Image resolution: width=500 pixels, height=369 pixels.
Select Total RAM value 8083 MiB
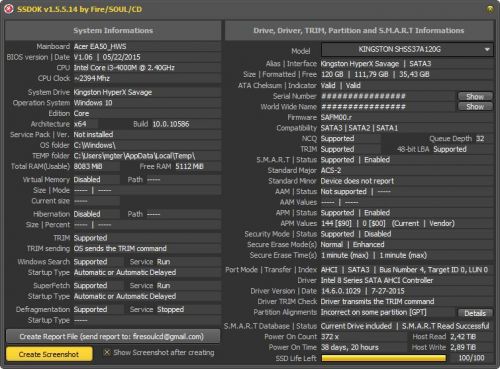click(x=88, y=167)
